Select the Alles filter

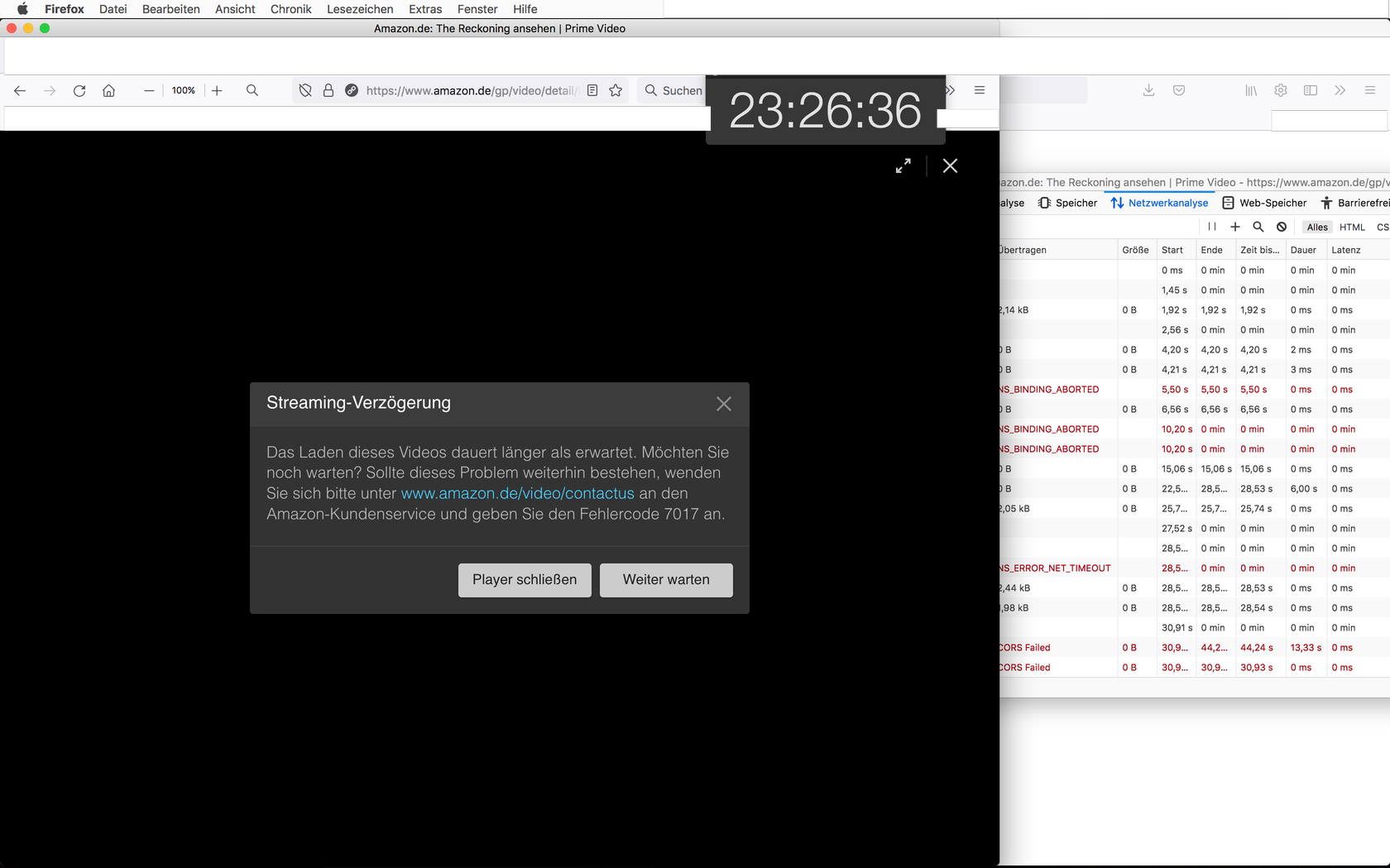coord(1317,228)
